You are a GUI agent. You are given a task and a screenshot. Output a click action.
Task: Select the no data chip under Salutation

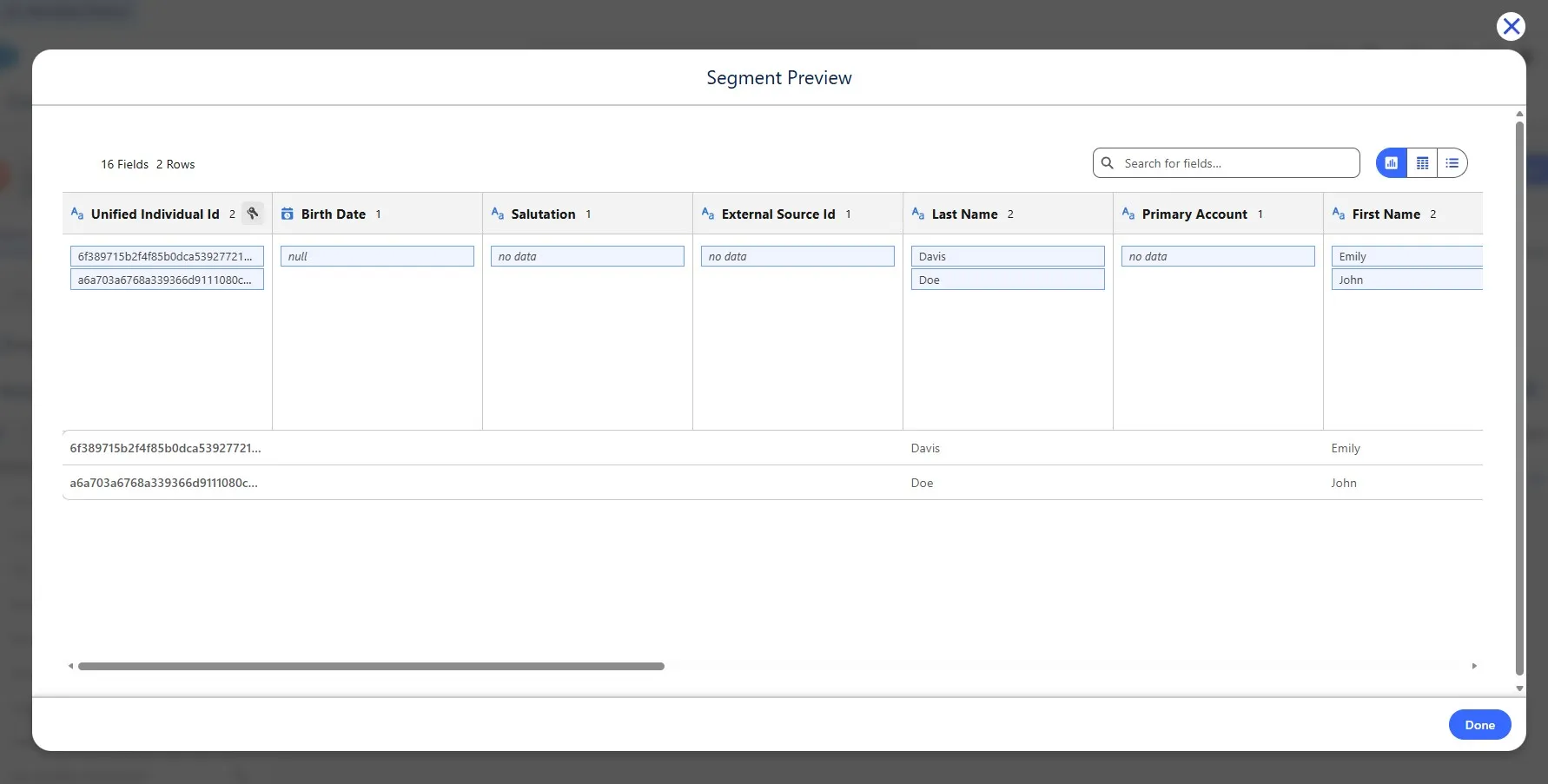[587, 256]
